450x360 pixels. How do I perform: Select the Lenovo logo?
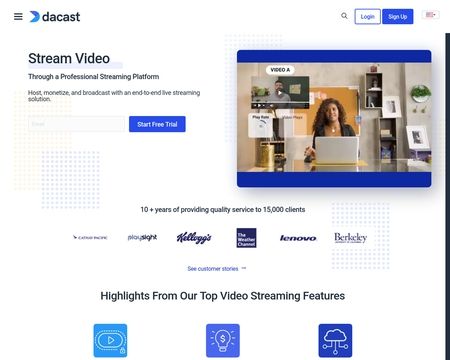tap(298, 238)
